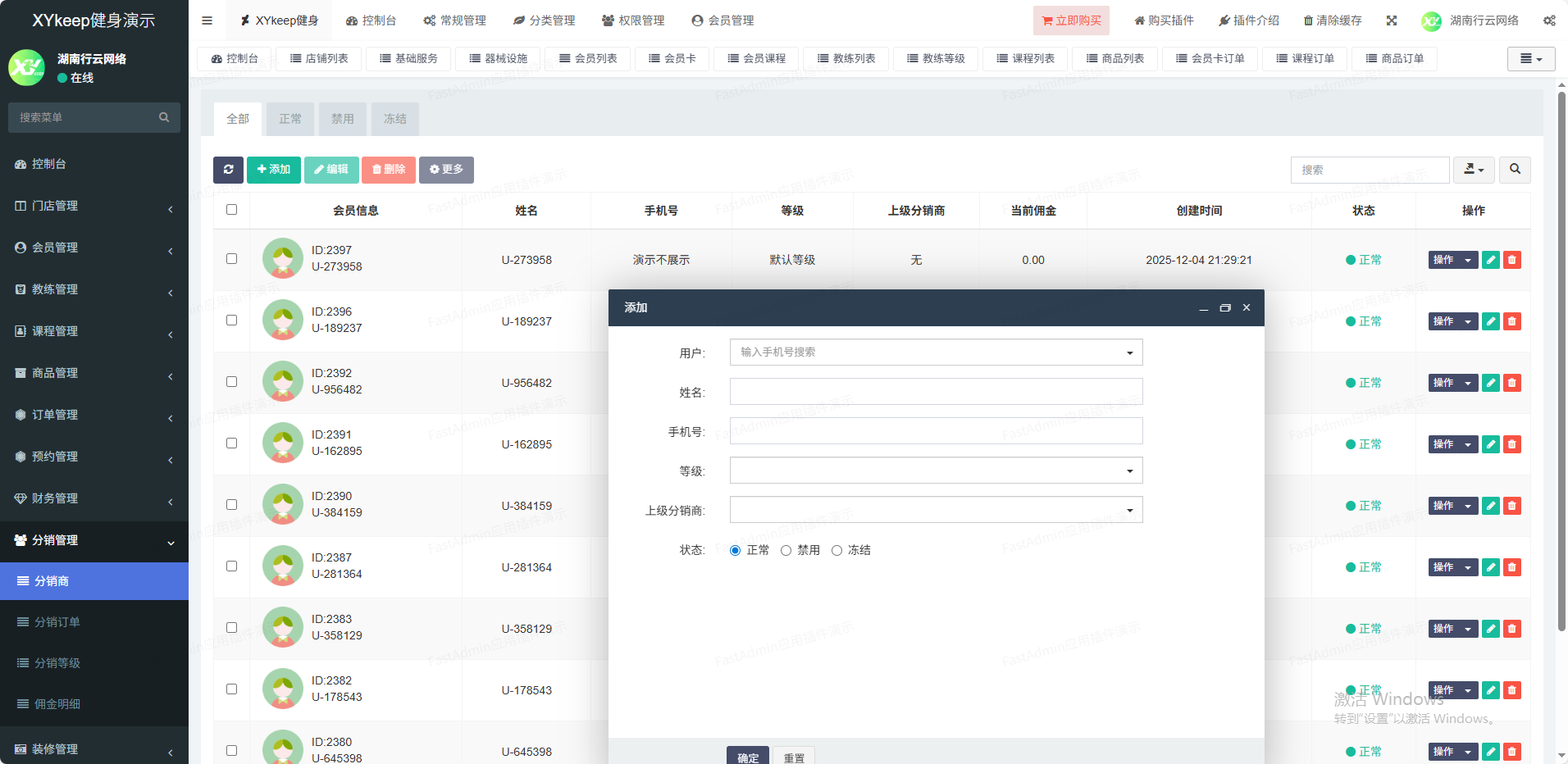Image resolution: width=1568 pixels, height=764 pixels.
Task: Click red delete trash icon for ID:2396
Action: click(1512, 321)
